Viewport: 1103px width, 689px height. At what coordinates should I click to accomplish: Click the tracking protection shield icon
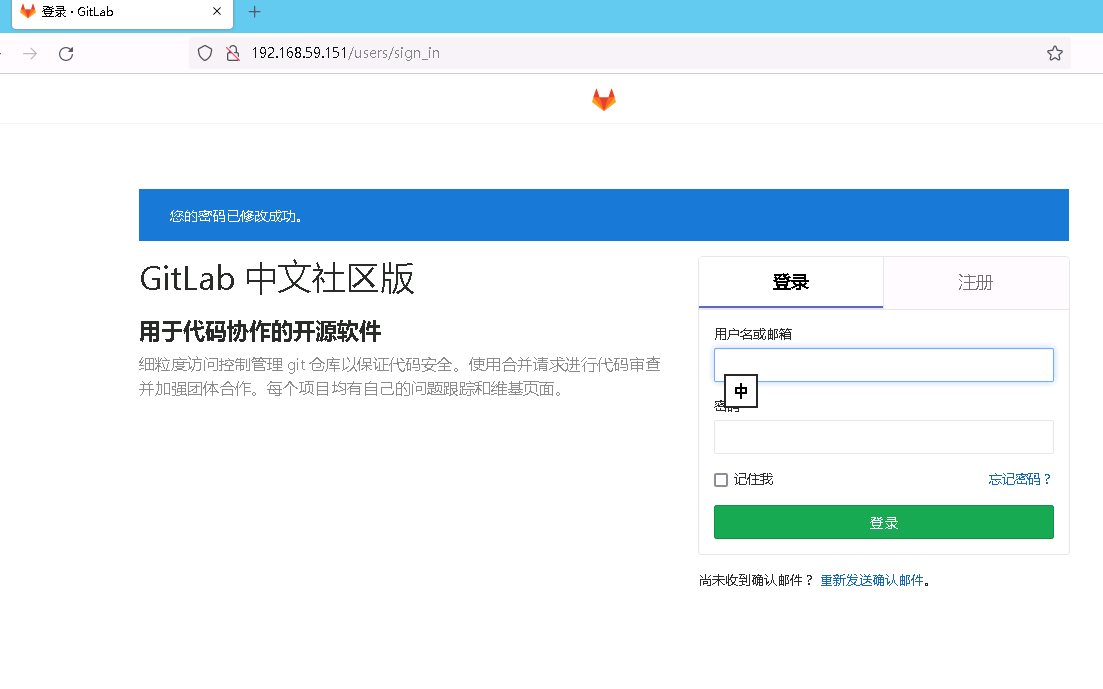pos(204,52)
